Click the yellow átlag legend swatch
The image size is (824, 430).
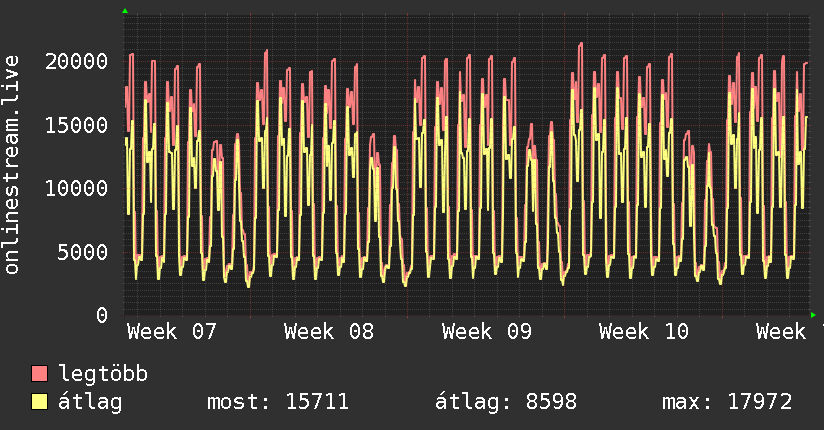click(40, 402)
